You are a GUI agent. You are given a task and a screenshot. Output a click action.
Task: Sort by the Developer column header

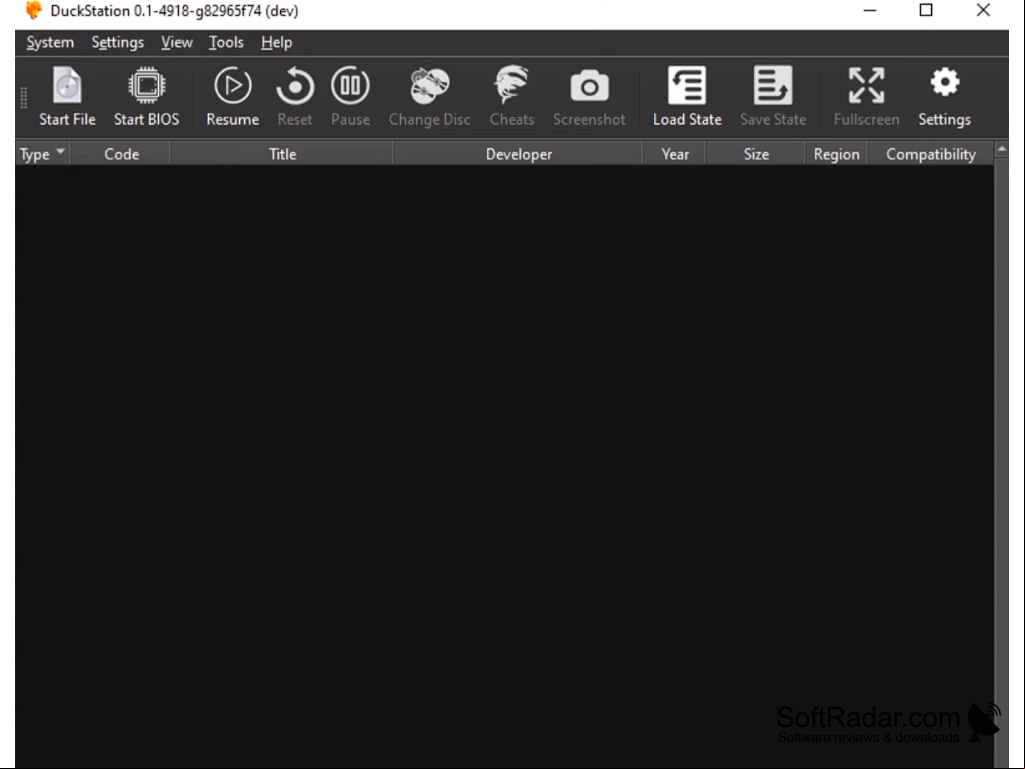point(519,154)
